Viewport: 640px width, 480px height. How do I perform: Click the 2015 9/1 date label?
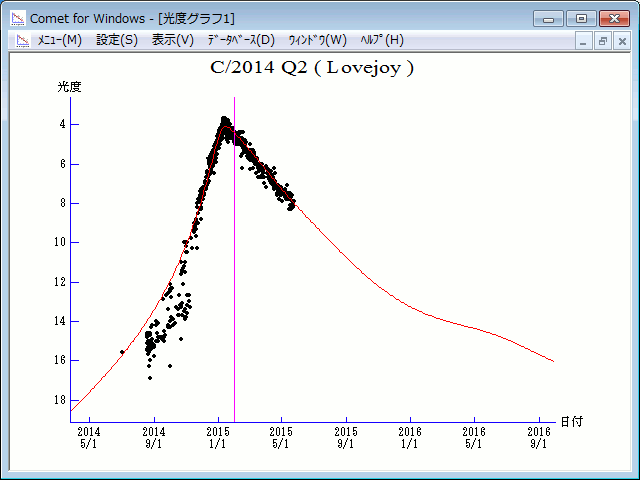coord(346,438)
